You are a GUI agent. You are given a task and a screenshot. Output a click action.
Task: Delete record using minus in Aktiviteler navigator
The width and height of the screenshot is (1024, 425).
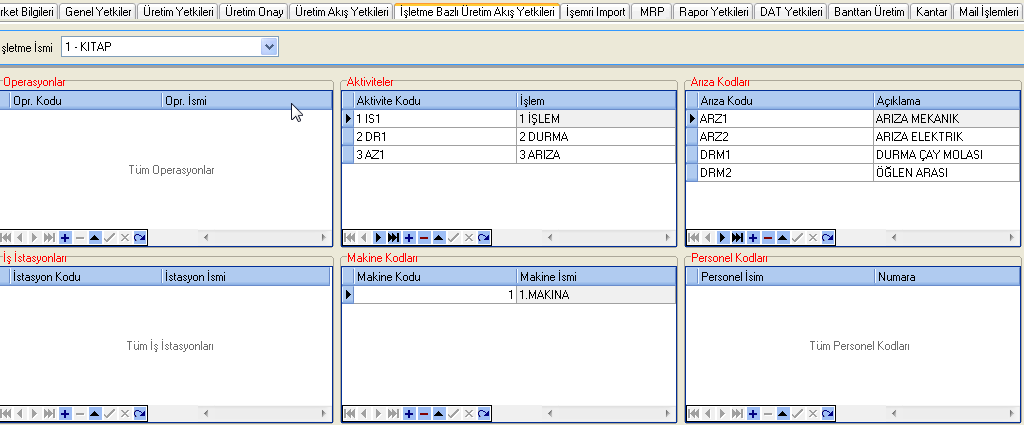click(424, 237)
